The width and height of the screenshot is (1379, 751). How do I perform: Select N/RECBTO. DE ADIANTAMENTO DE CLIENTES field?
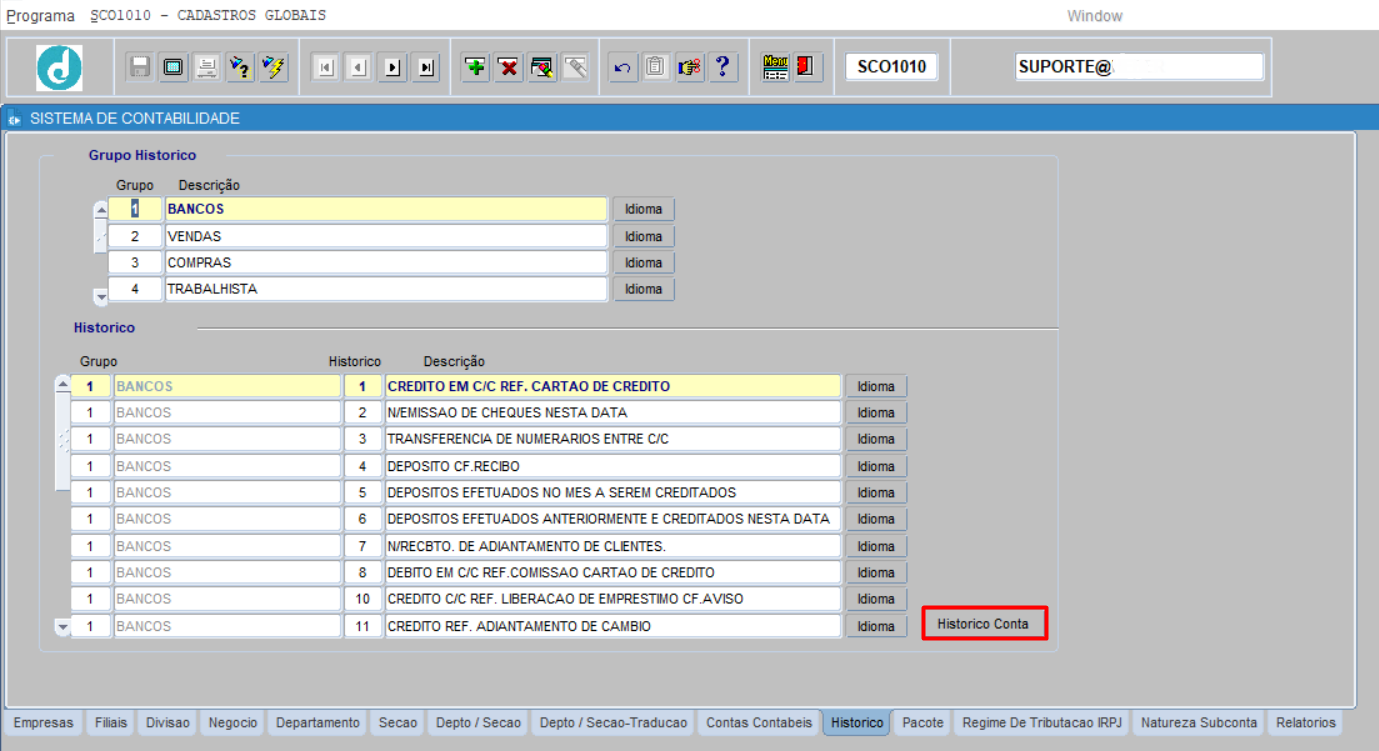pos(613,546)
